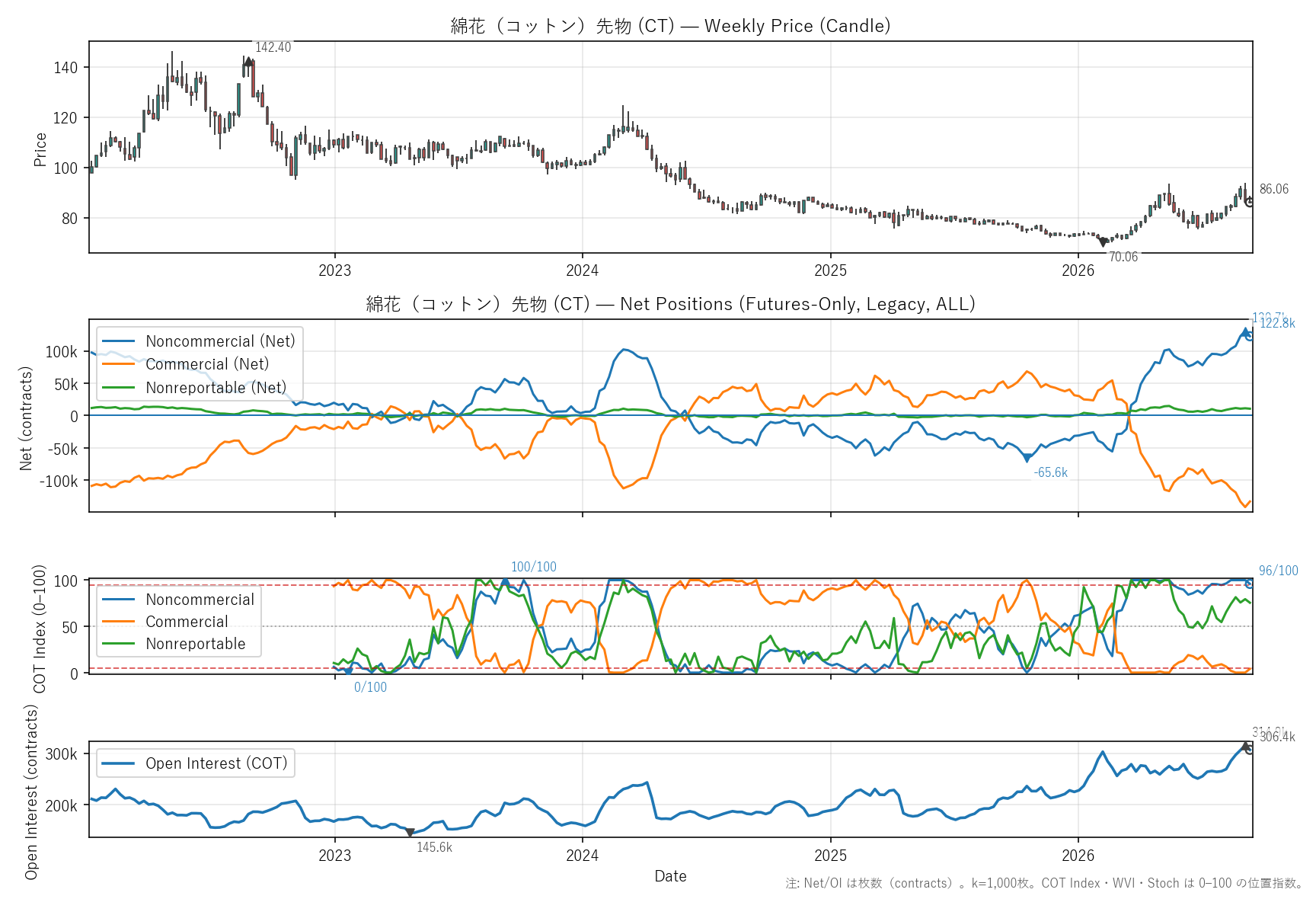Select the Noncommercial entry in COT Index legend
This screenshot has height=899, width=1316.
(x=200, y=600)
